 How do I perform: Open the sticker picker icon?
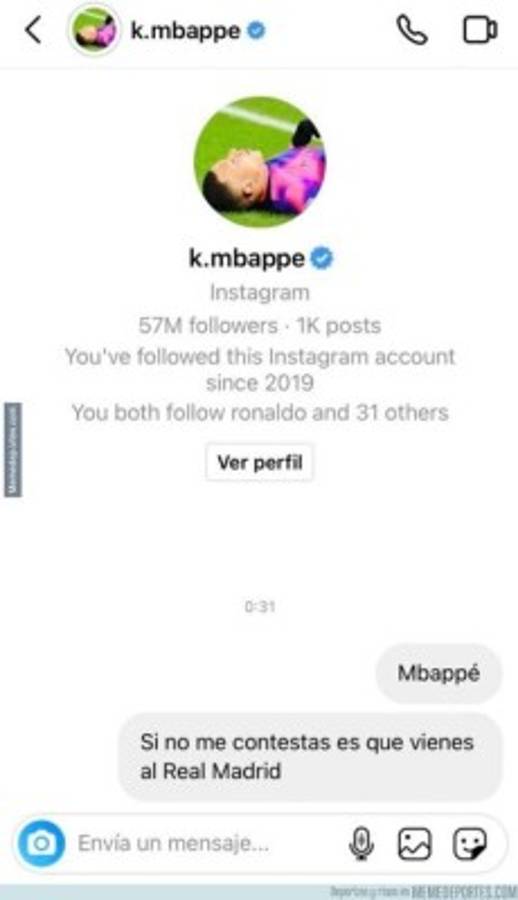click(470, 843)
